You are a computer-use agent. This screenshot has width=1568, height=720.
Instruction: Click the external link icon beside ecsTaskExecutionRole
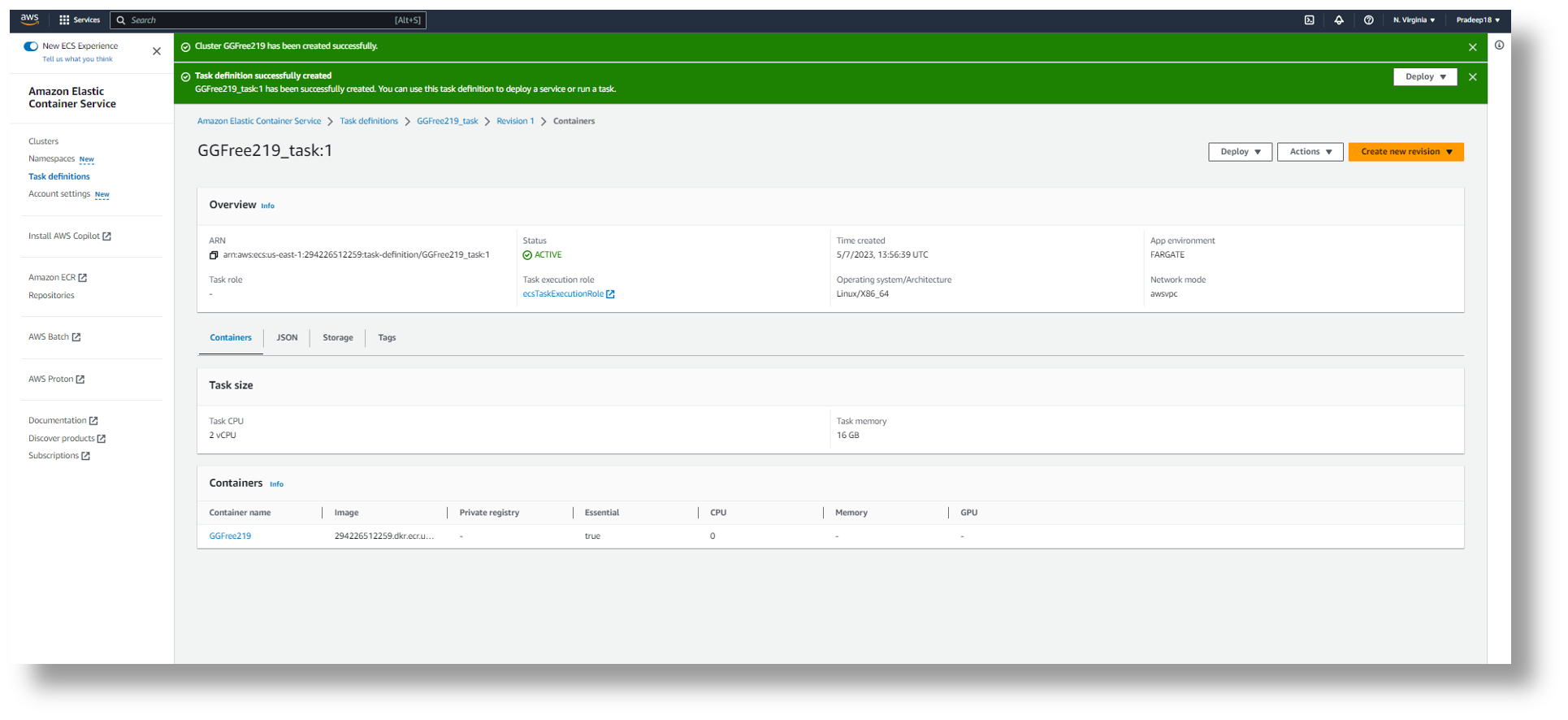click(610, 294)
